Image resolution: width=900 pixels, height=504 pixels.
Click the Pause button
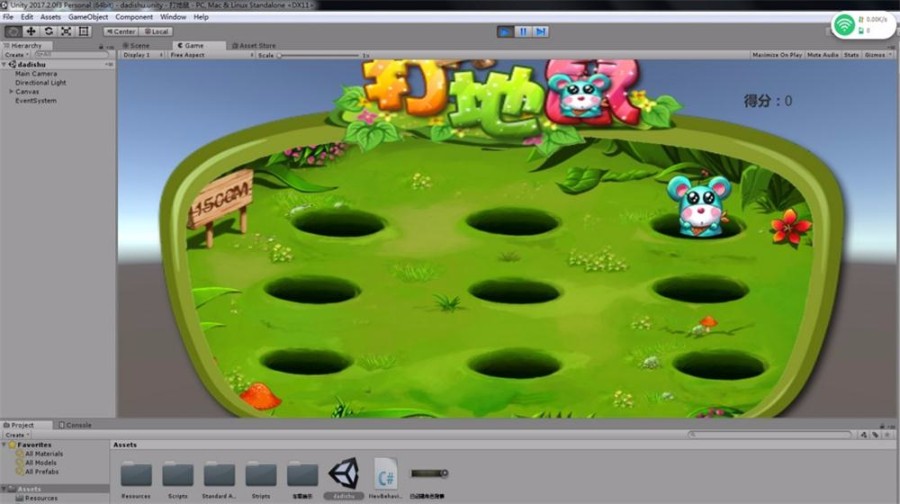point(523,32)
